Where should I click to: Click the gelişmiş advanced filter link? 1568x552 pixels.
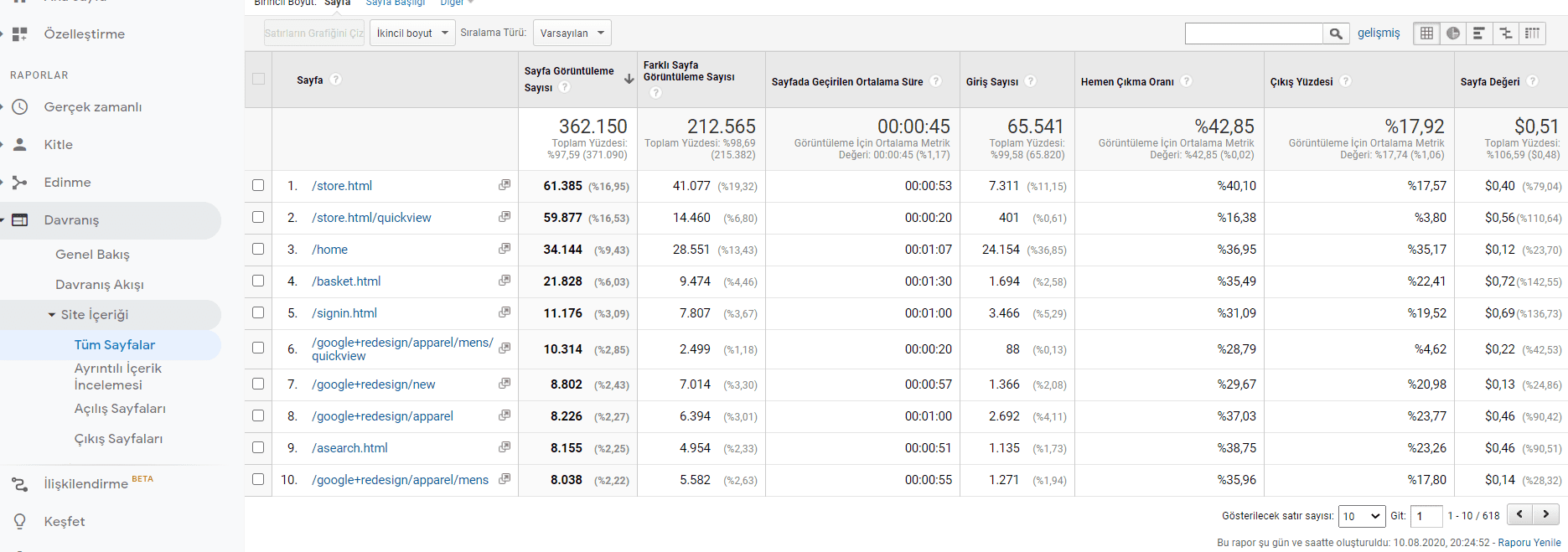pos(1379,34)
